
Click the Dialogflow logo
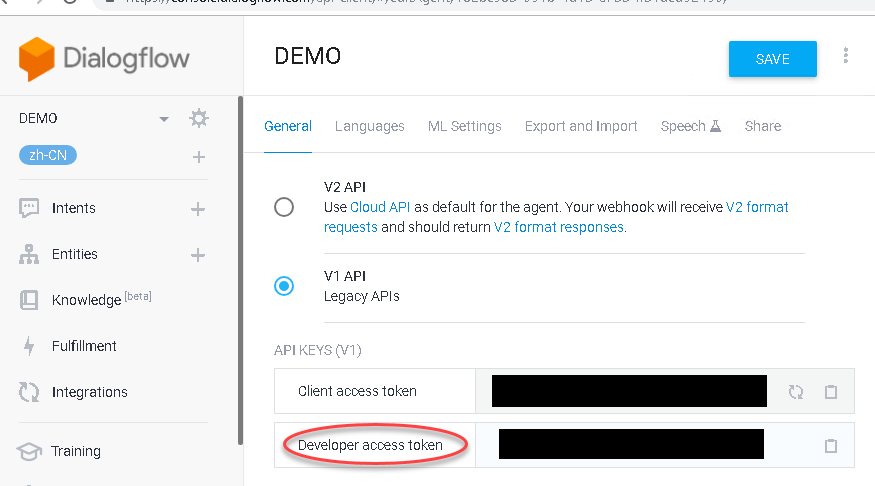tap(104, 59)
